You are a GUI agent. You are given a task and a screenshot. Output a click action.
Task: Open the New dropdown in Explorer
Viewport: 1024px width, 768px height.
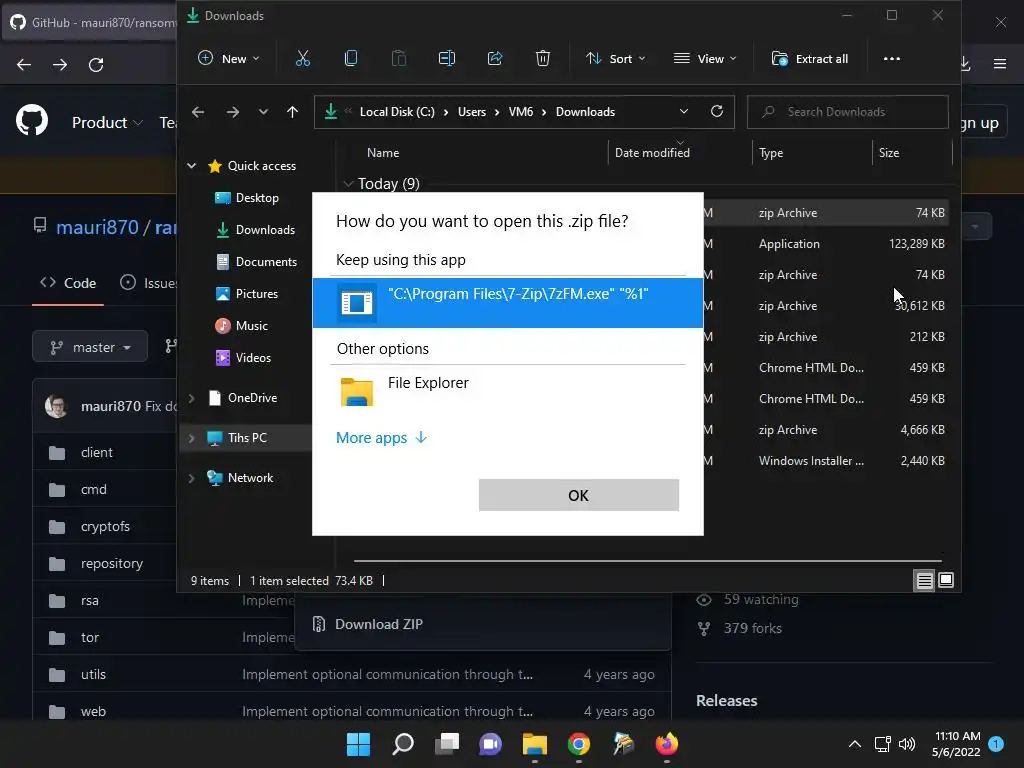coord(229,59)
